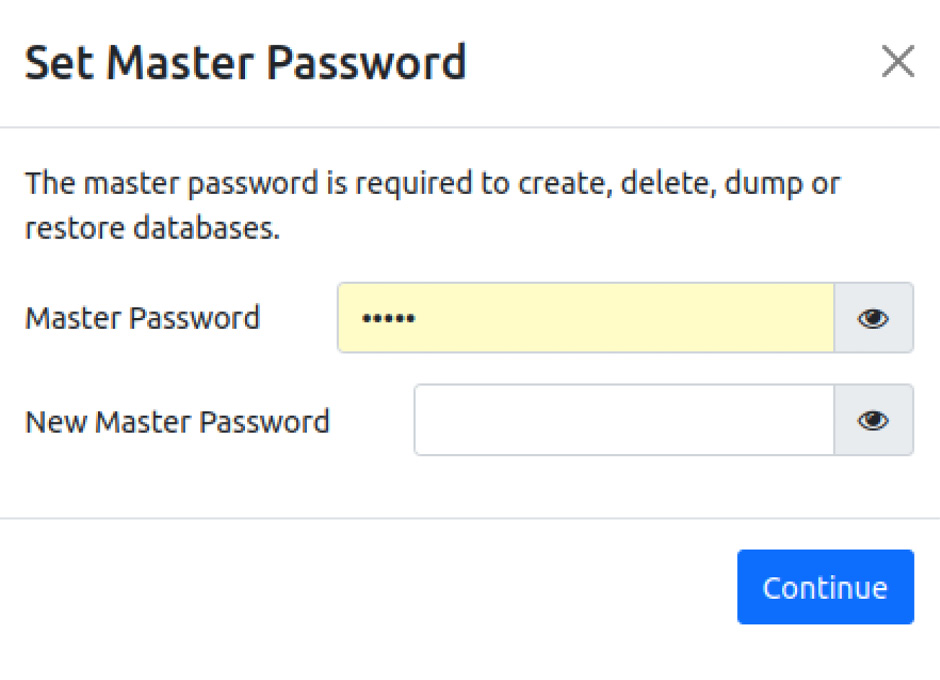Viewport: 940px width, 680px height.
Task: Click the "Set Master Password" dialog title
Action: [245, 62]
